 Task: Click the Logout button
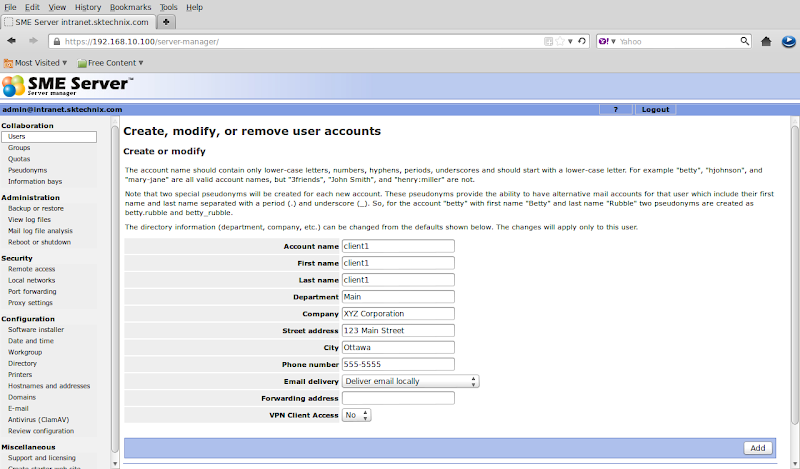pyautogui.click(x=655, y=109)
